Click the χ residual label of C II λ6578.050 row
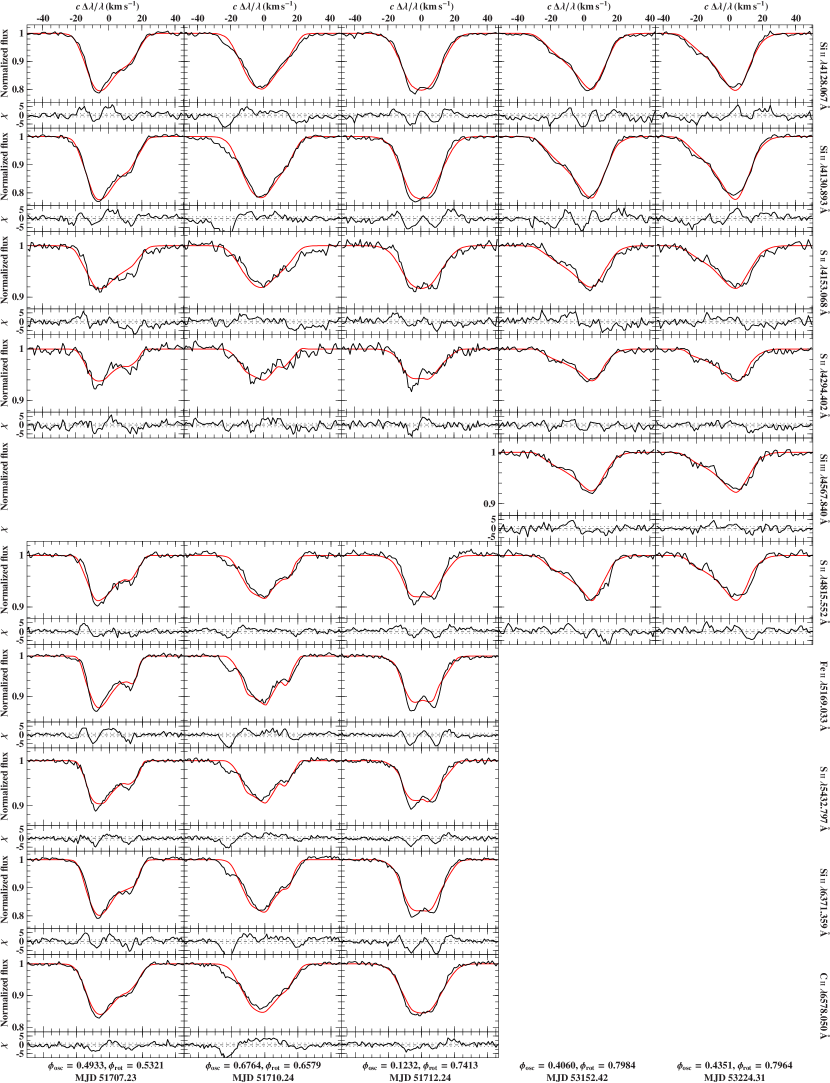Viewport: 830px width, 1083px height. tap(5, 1047)
